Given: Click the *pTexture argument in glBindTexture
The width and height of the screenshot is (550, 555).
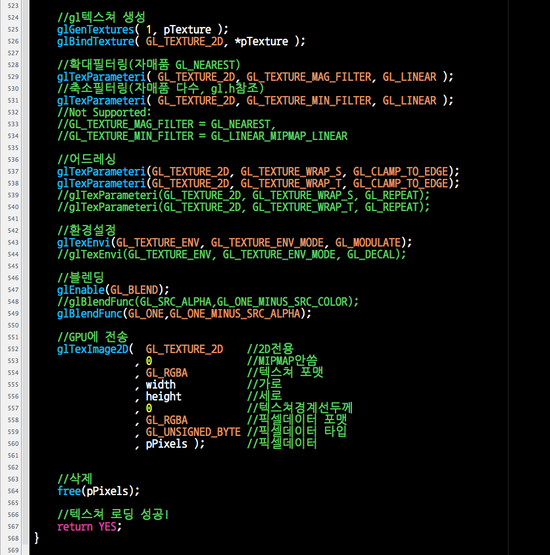Looking at the screenshot, I should [261, 41].
